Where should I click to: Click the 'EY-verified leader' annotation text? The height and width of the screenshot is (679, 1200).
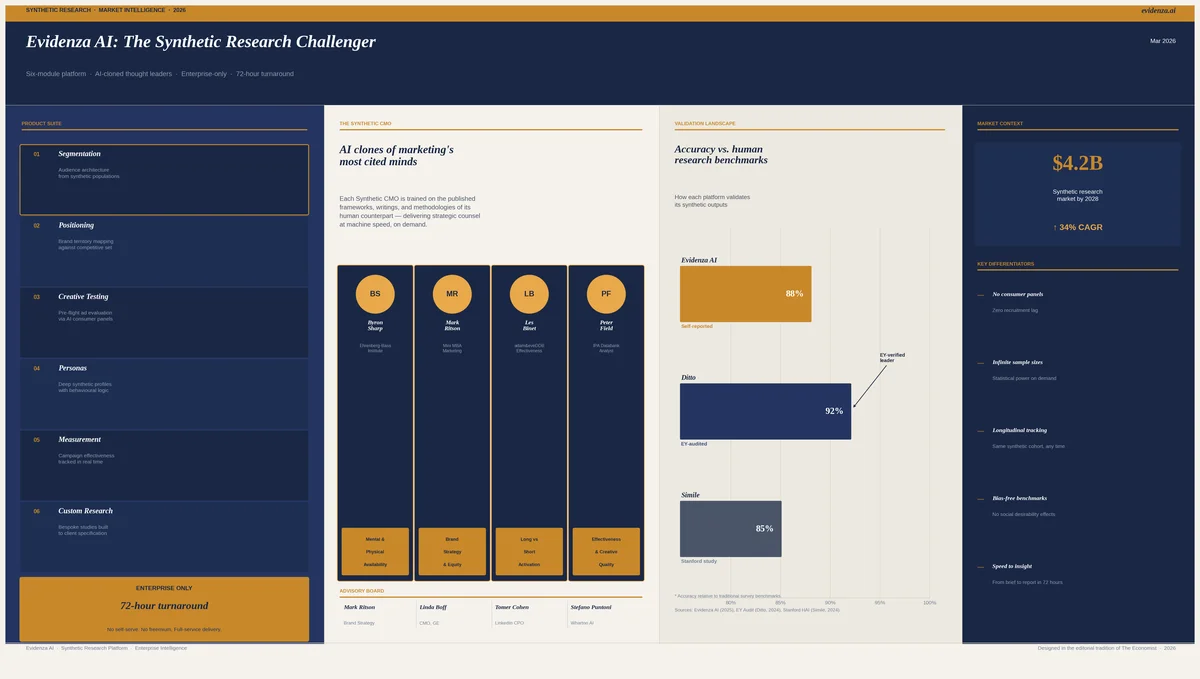[892, 357]
